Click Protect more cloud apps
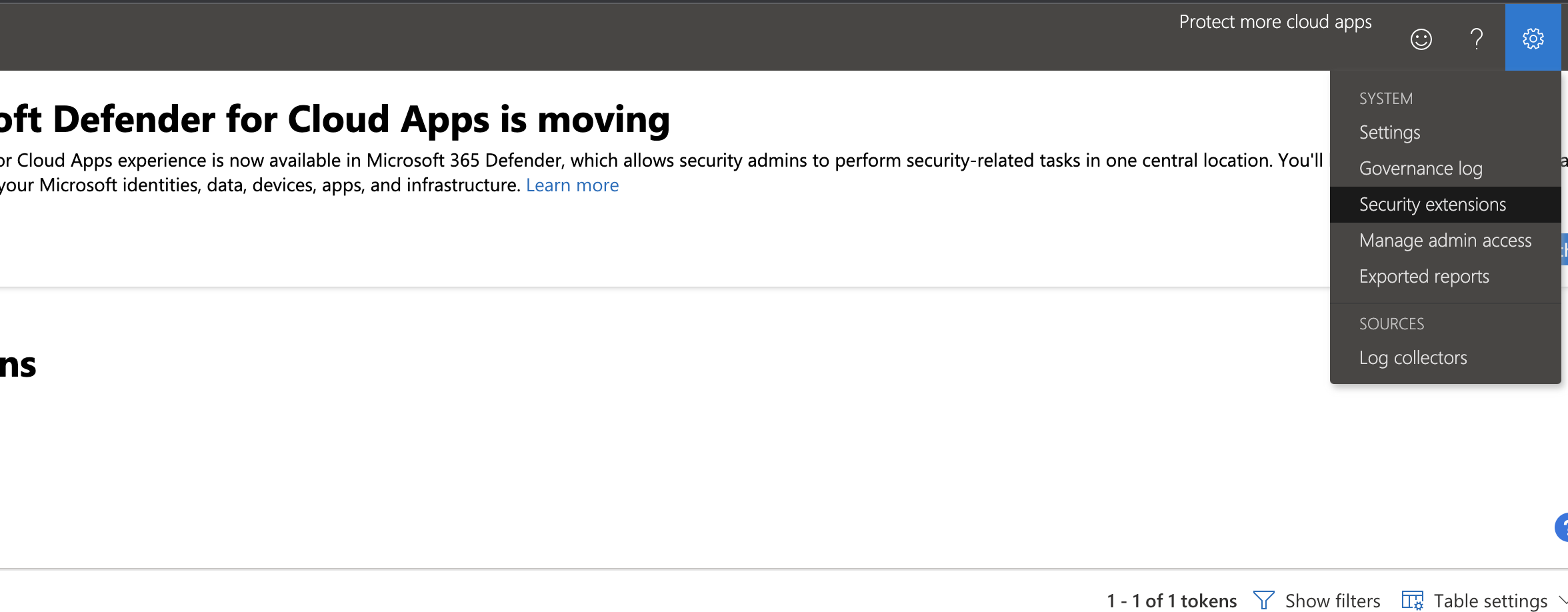Screen dimensions: 1568x612 1275,22
